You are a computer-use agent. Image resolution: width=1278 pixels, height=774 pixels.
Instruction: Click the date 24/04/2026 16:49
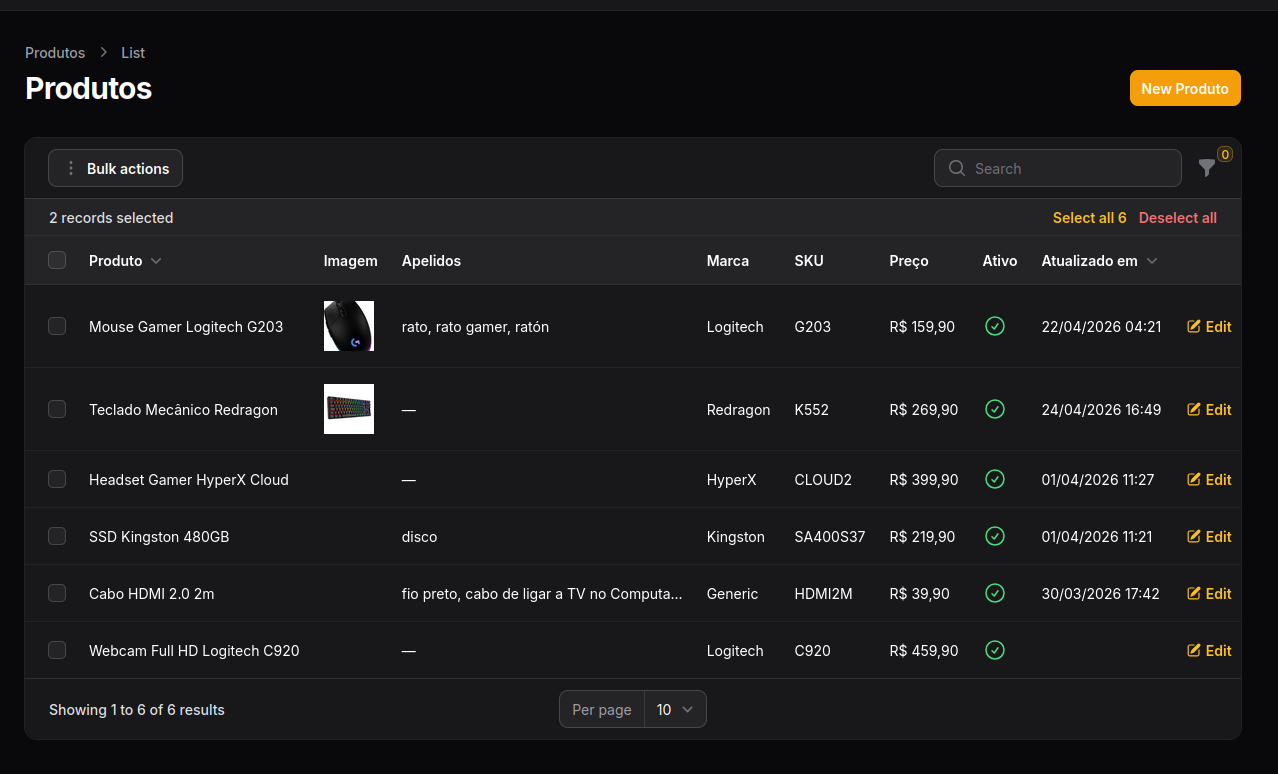pyautogui.click(x=1101, y=410)
